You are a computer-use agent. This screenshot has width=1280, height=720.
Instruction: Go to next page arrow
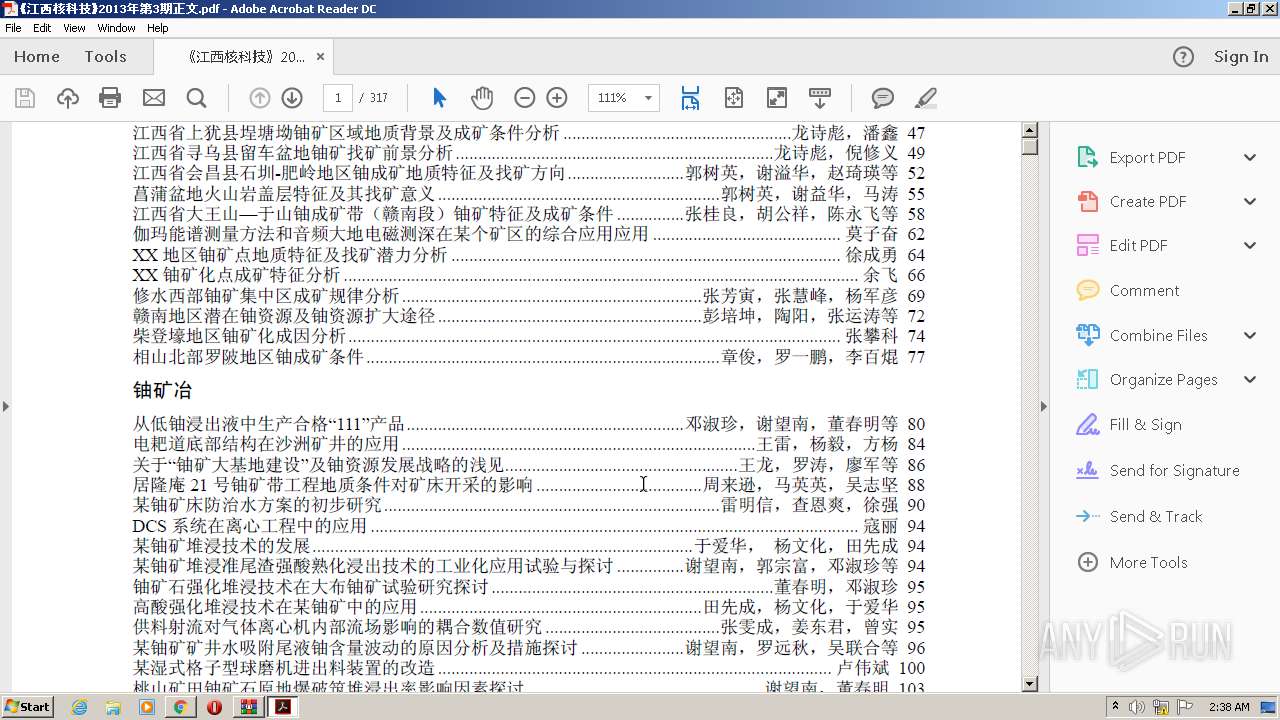click(x=292, y=98)
